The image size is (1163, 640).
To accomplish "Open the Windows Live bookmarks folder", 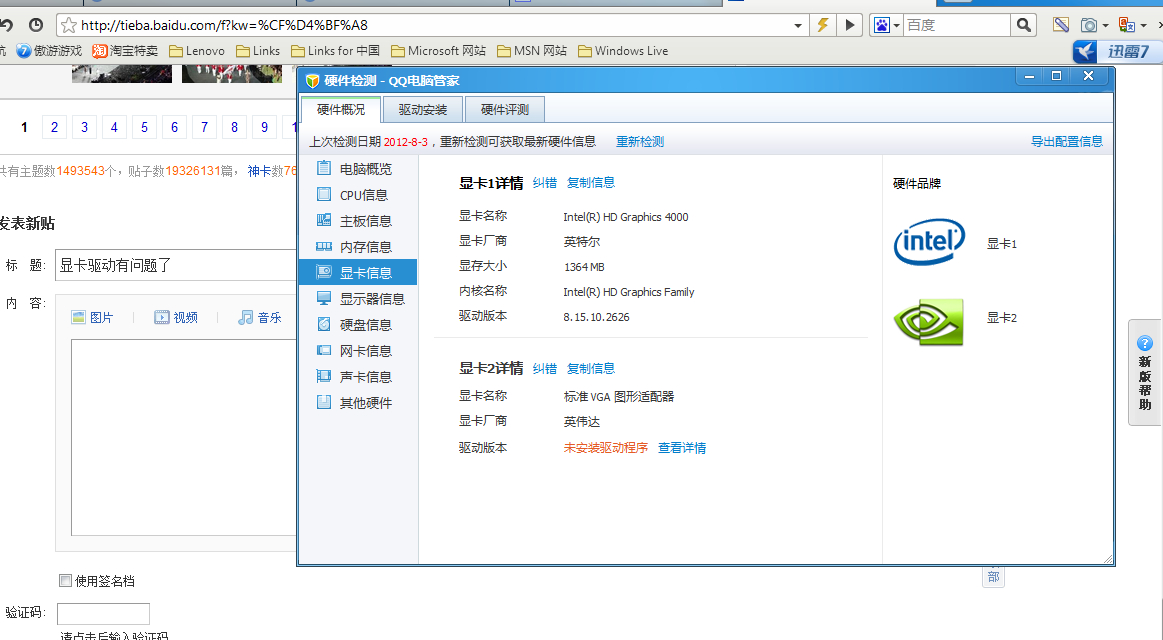I will [623, 50].
